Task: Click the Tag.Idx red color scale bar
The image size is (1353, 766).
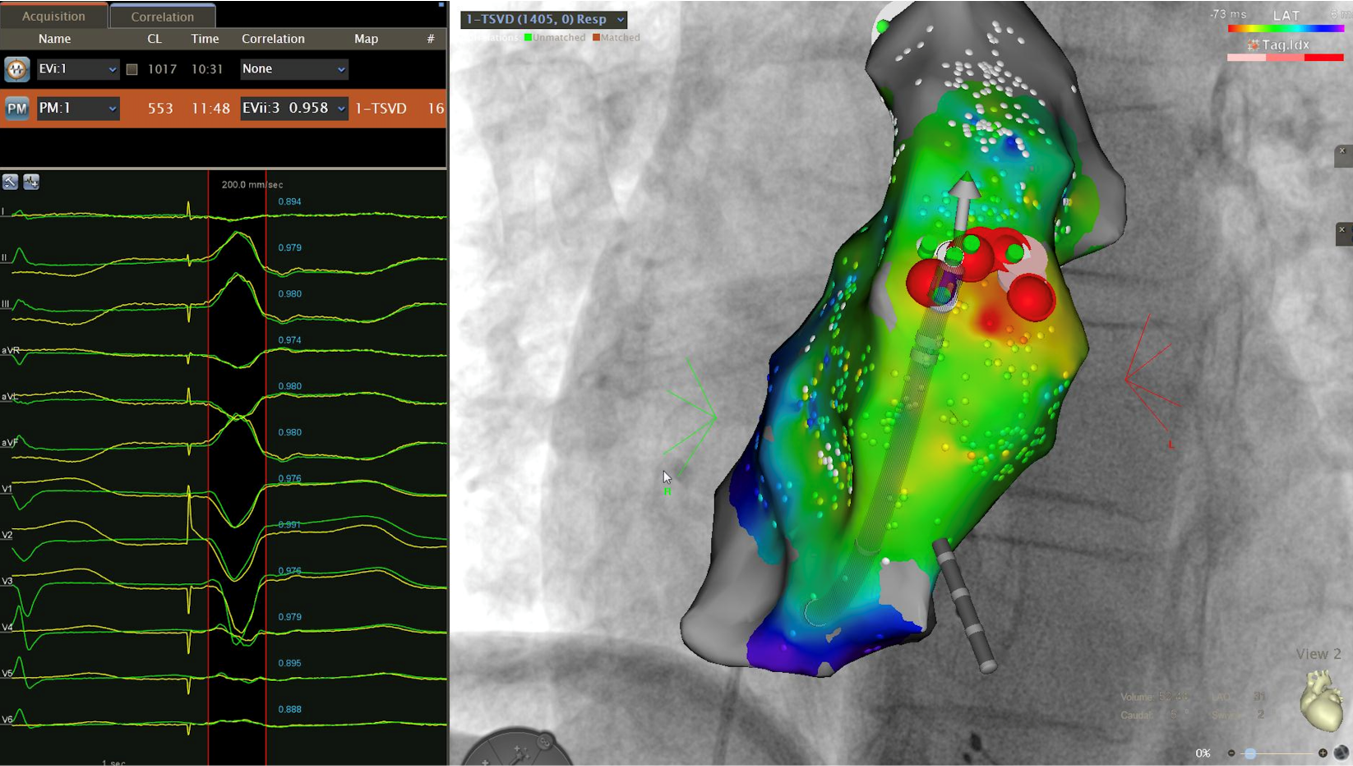Action: (1286, 58)
